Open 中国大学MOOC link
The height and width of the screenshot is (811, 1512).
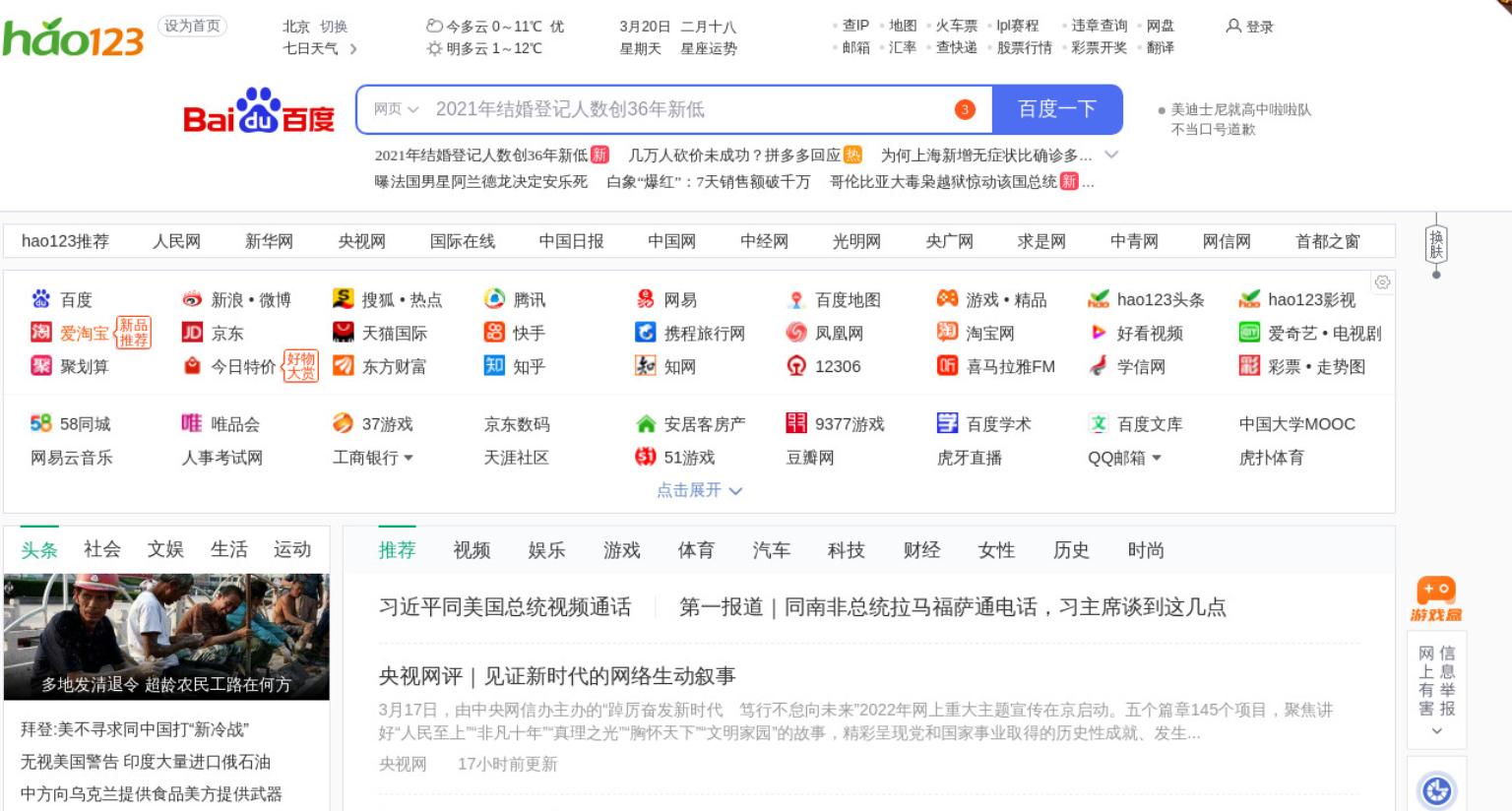click(x=1297, y=424)
